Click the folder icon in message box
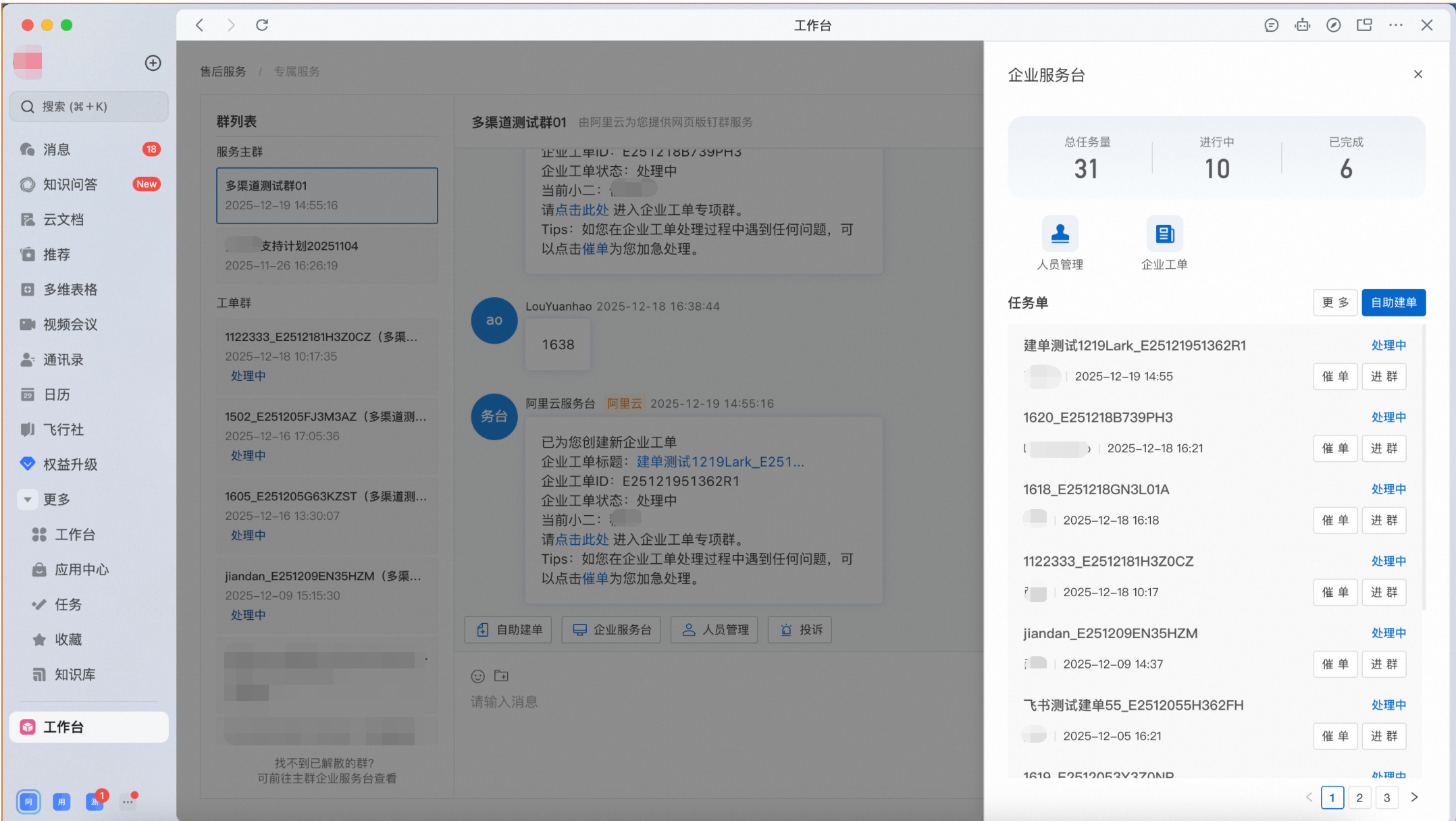Viewport: 1456px width, 821px height. [x=501, y=676]
